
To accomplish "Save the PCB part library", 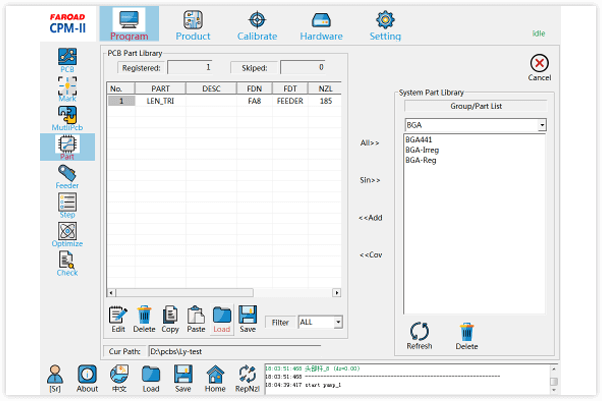I will [248, 319].
